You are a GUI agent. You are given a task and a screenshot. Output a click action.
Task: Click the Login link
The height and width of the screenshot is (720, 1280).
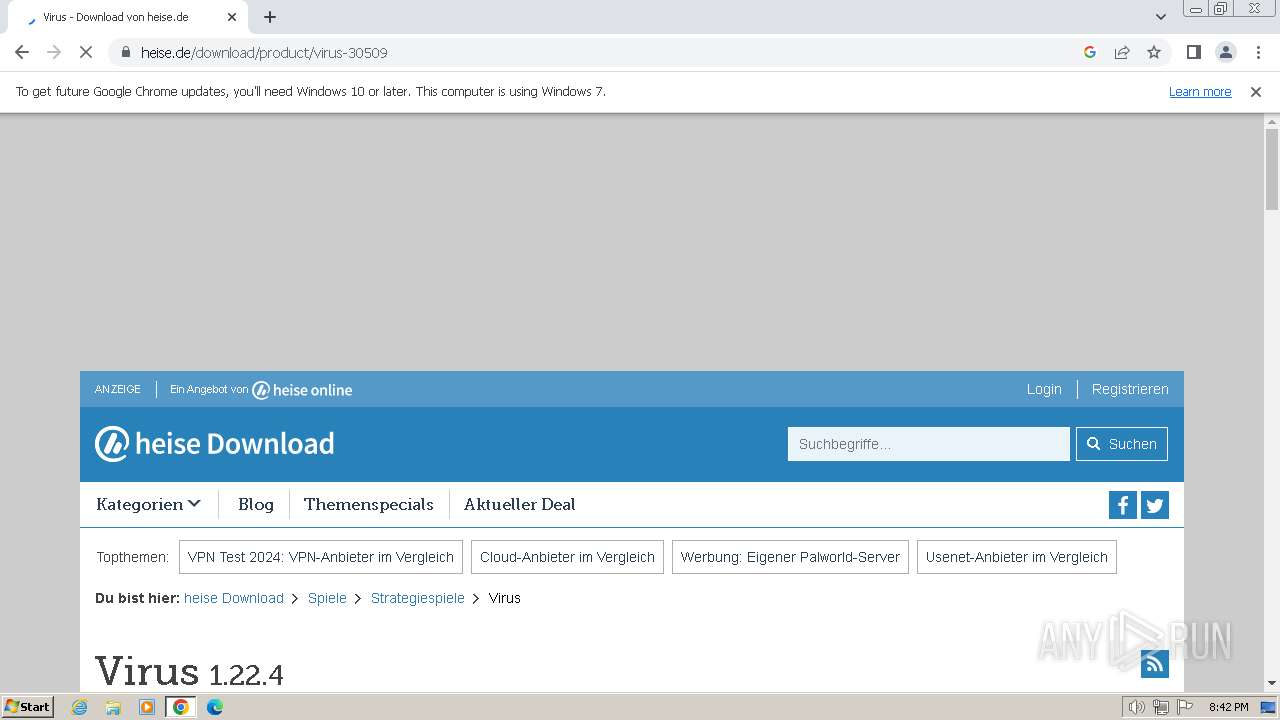(1044, 389)
